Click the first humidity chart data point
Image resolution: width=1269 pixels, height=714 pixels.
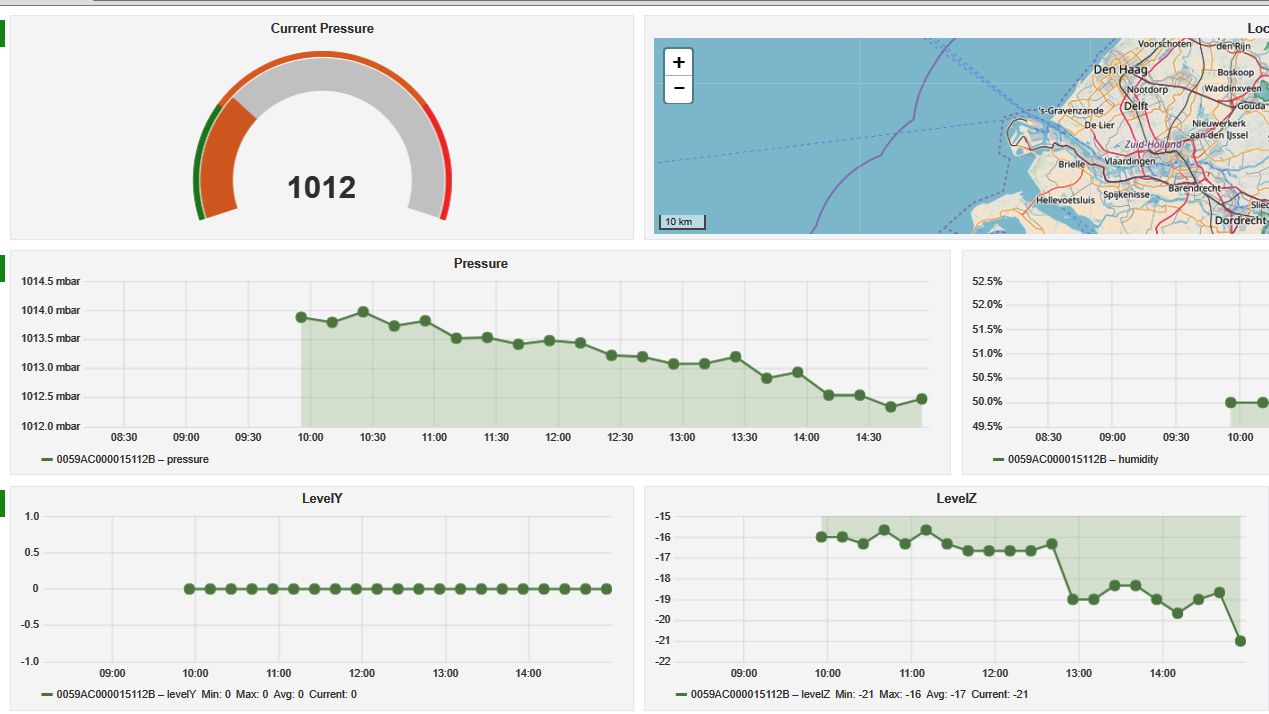coord(1231,403)
